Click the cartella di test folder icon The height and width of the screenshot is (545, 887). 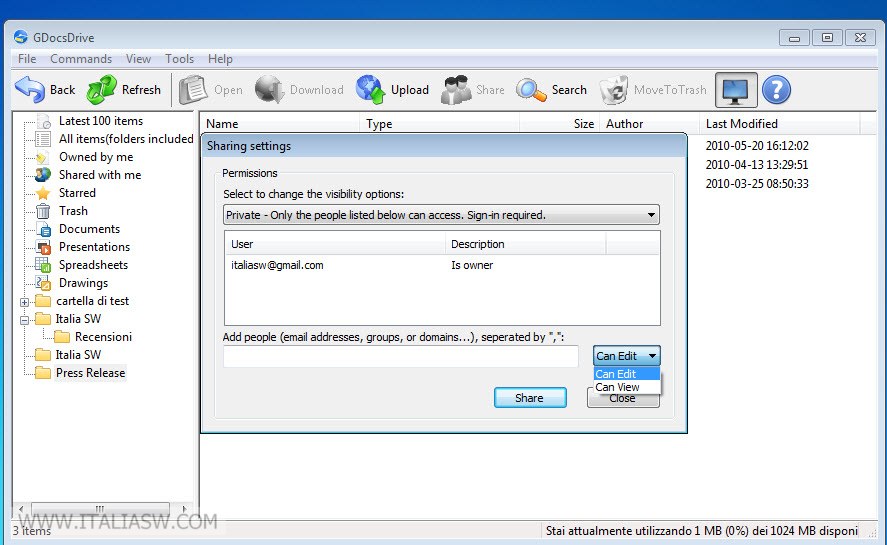tap(43, 301)
